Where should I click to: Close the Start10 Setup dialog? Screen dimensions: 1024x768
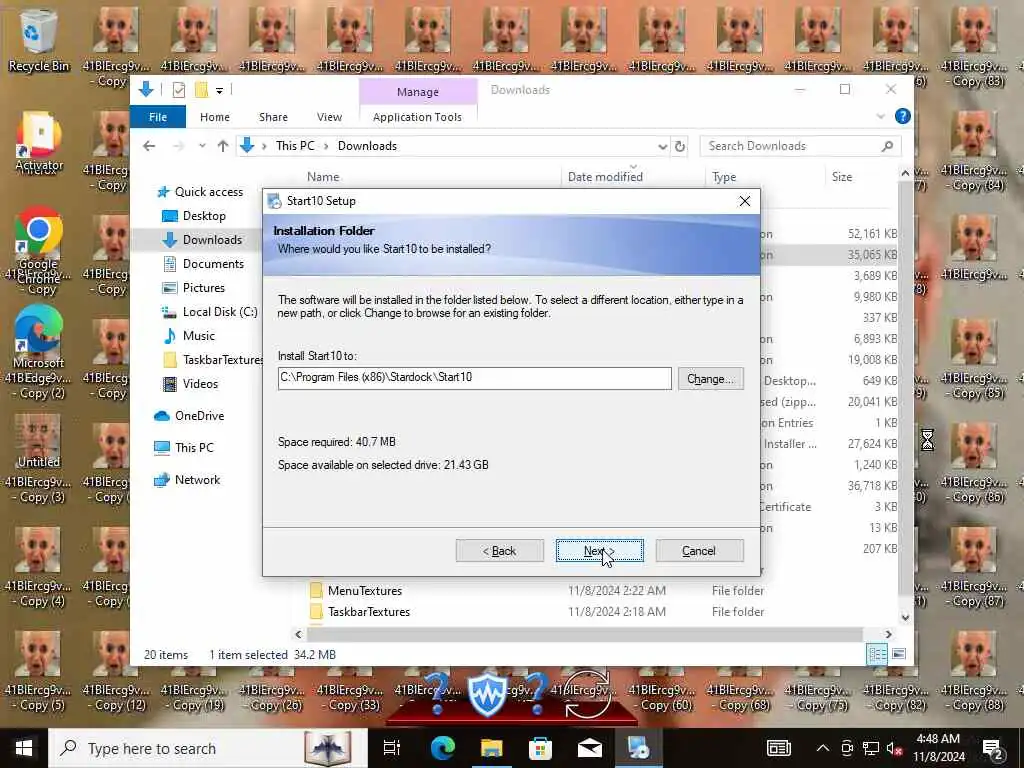click(x=744, y=201)
